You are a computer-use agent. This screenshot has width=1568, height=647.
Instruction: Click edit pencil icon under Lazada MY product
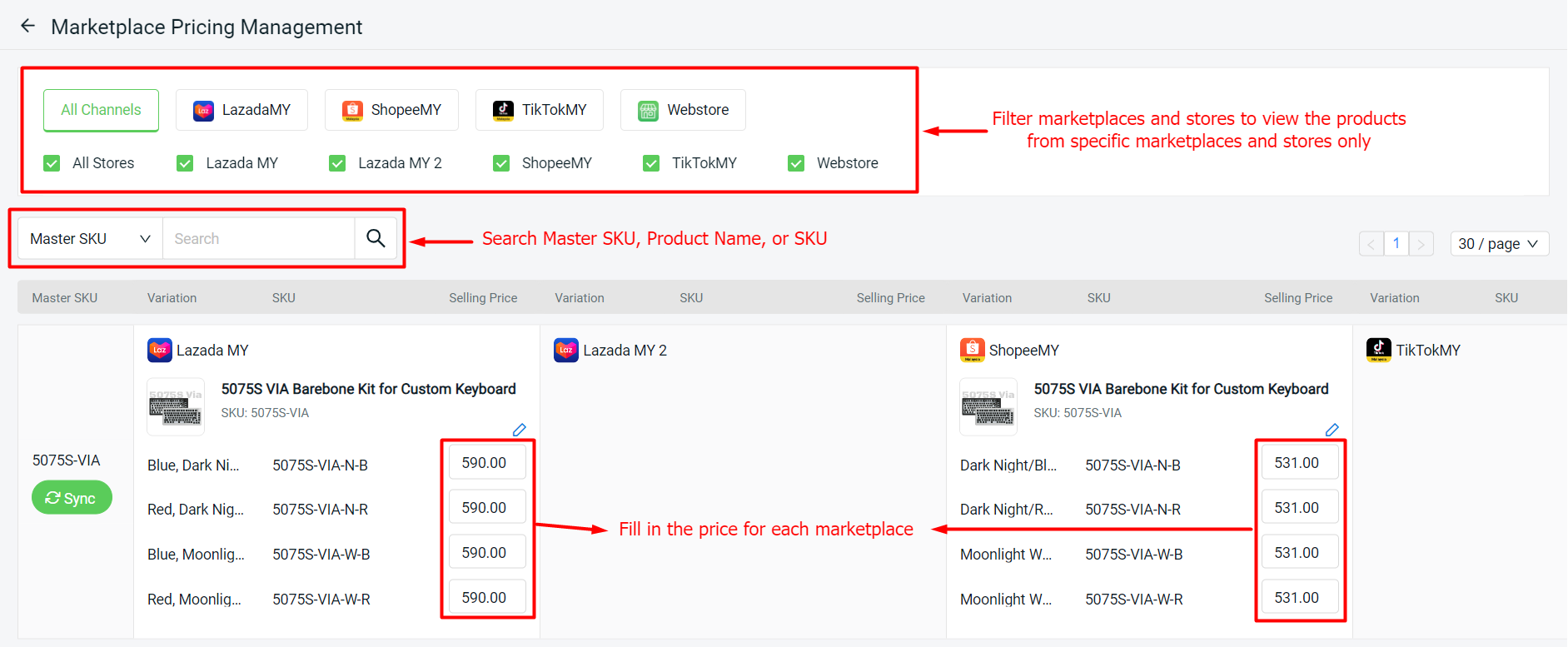pyautogui.click(x=519, y=430)
